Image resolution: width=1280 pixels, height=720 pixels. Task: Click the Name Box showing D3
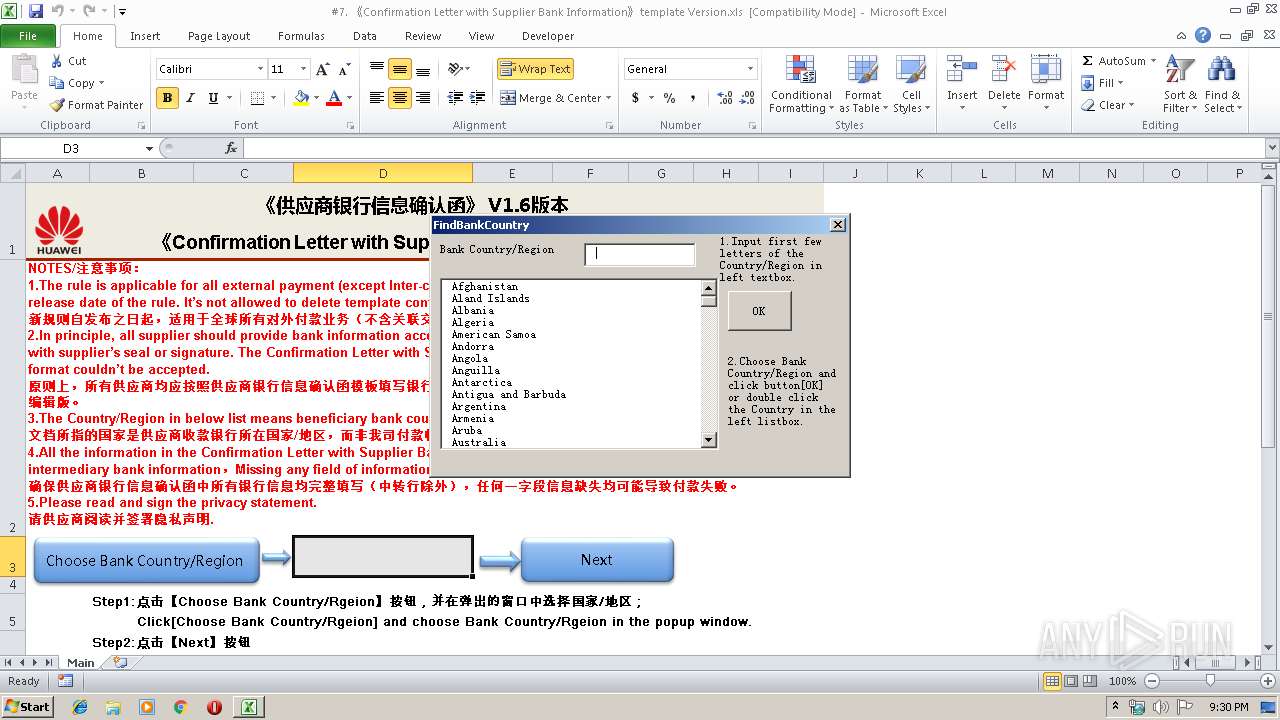71,148
